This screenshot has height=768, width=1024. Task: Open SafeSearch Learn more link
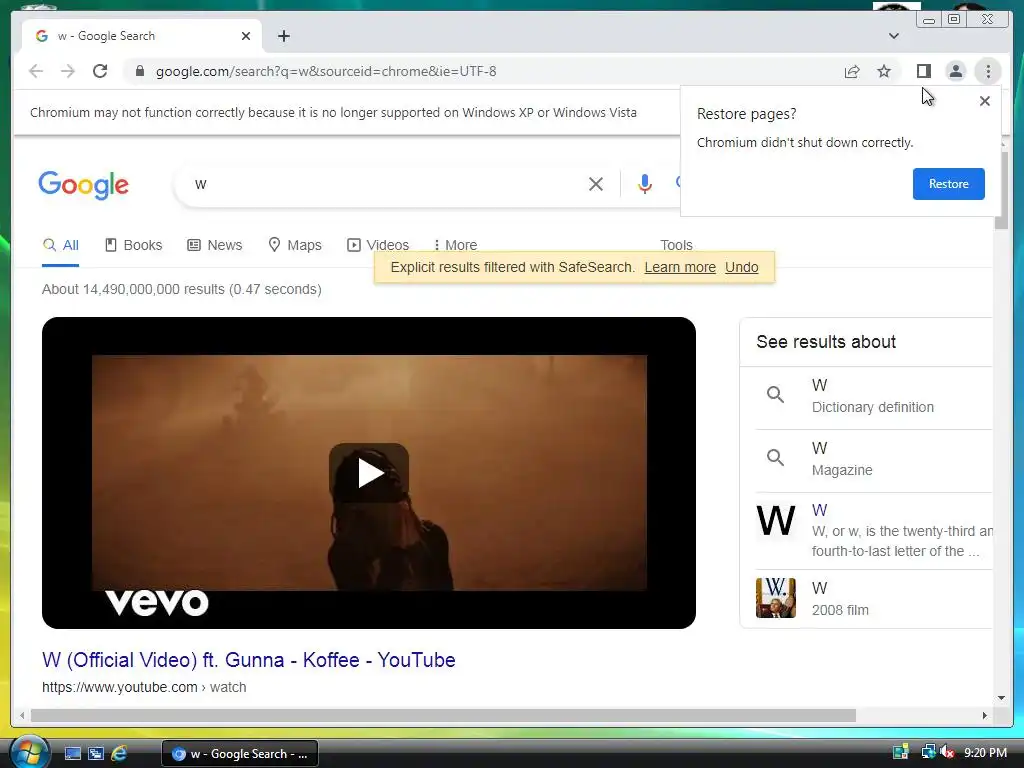coord(680,267)
